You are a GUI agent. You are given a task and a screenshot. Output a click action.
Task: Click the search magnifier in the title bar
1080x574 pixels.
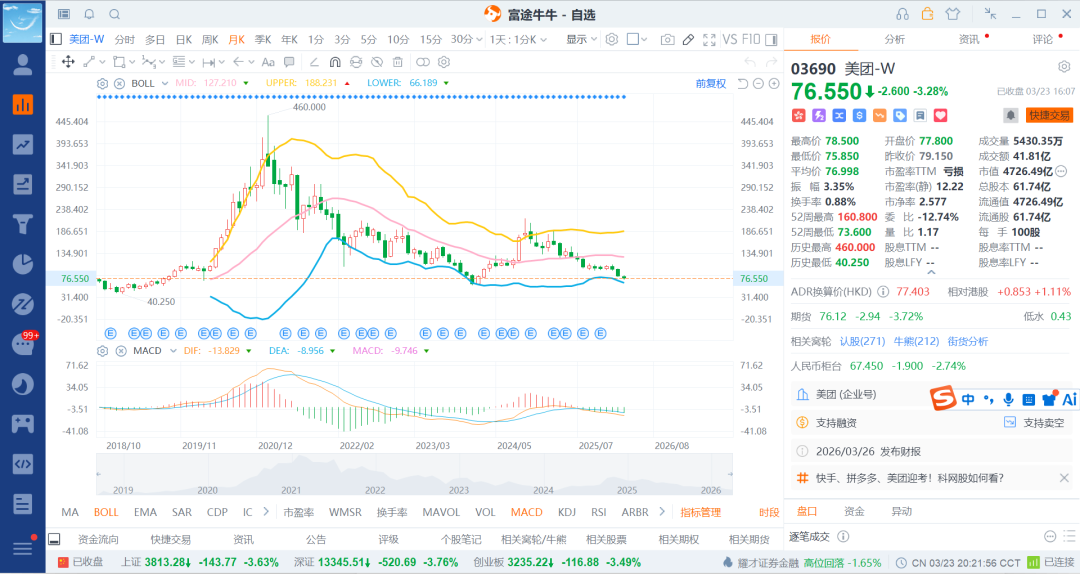pyautogui.click(x=114, y=14)
